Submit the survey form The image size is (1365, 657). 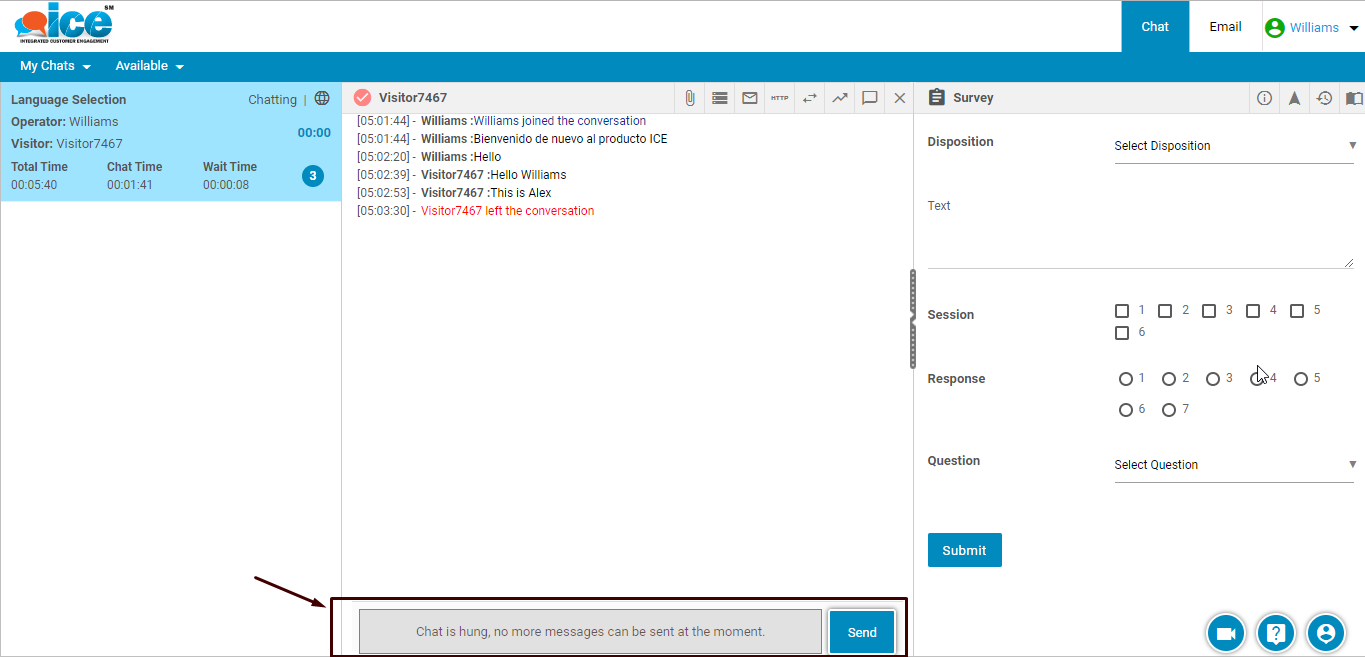point(964,550)
